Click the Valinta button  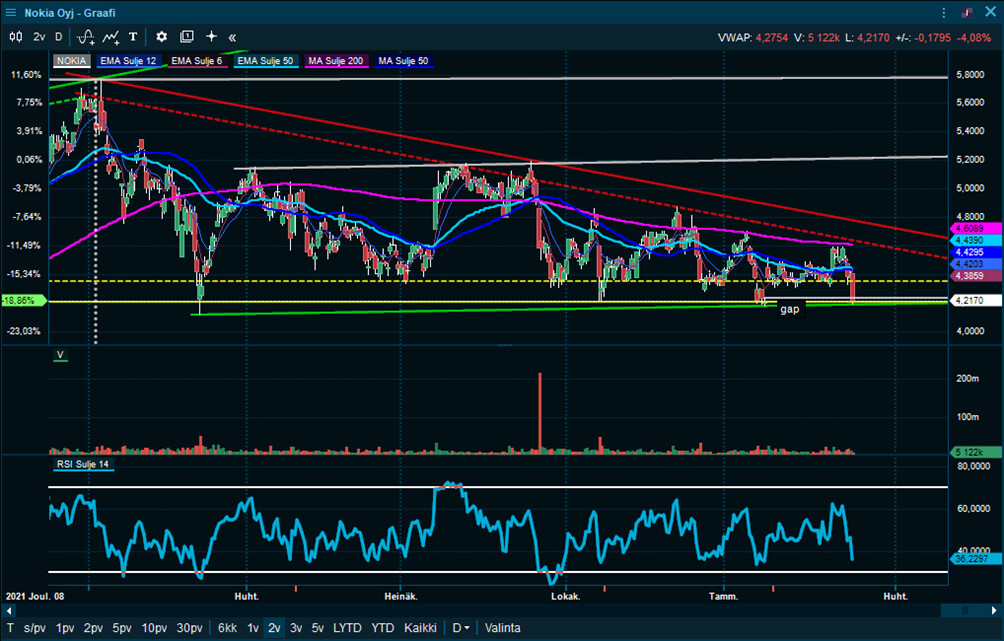click(x=502, y=628)
